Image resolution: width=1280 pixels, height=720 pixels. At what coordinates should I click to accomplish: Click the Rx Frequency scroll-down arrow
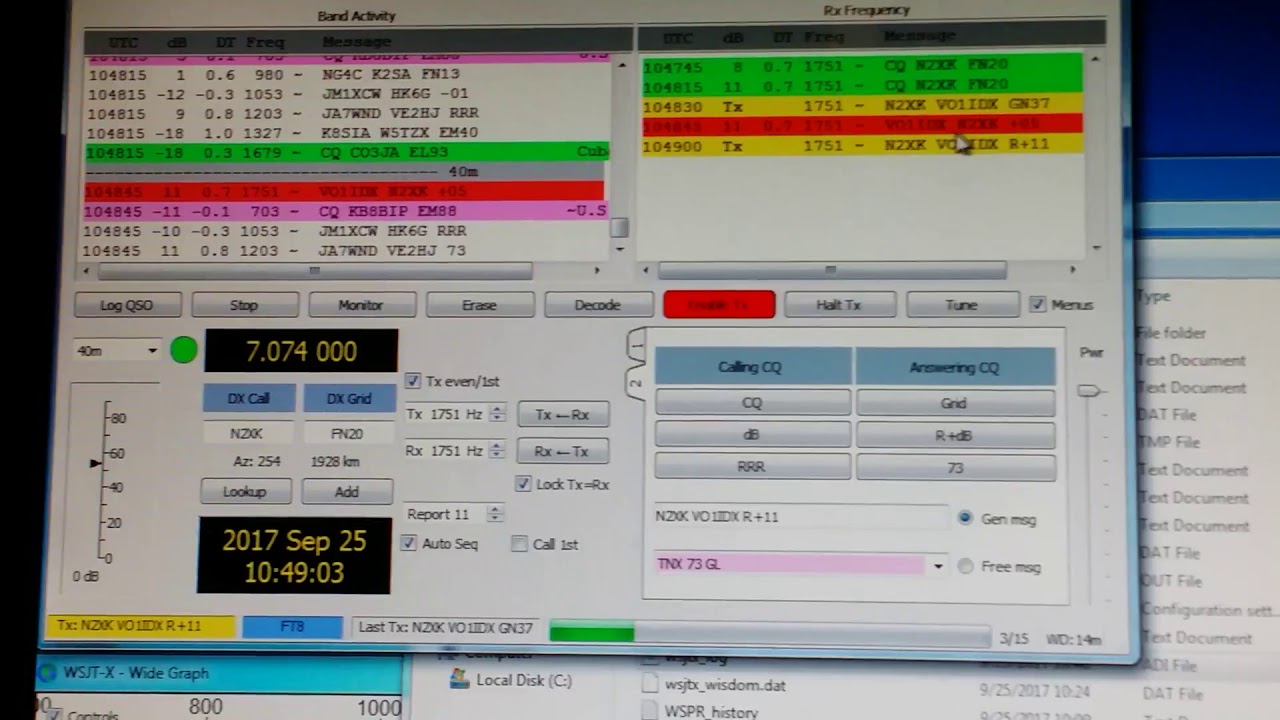(x=1095, y=247)
